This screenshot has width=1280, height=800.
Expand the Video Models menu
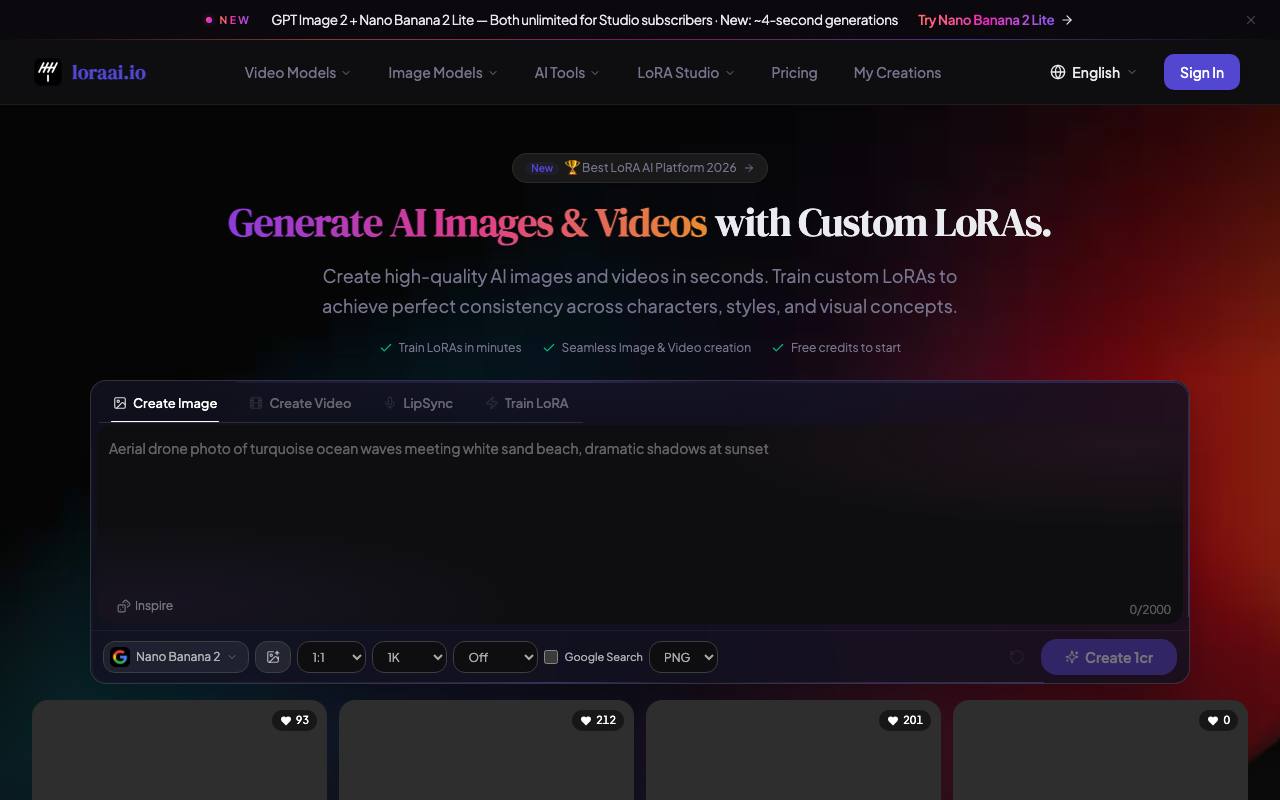click(298, 73)
